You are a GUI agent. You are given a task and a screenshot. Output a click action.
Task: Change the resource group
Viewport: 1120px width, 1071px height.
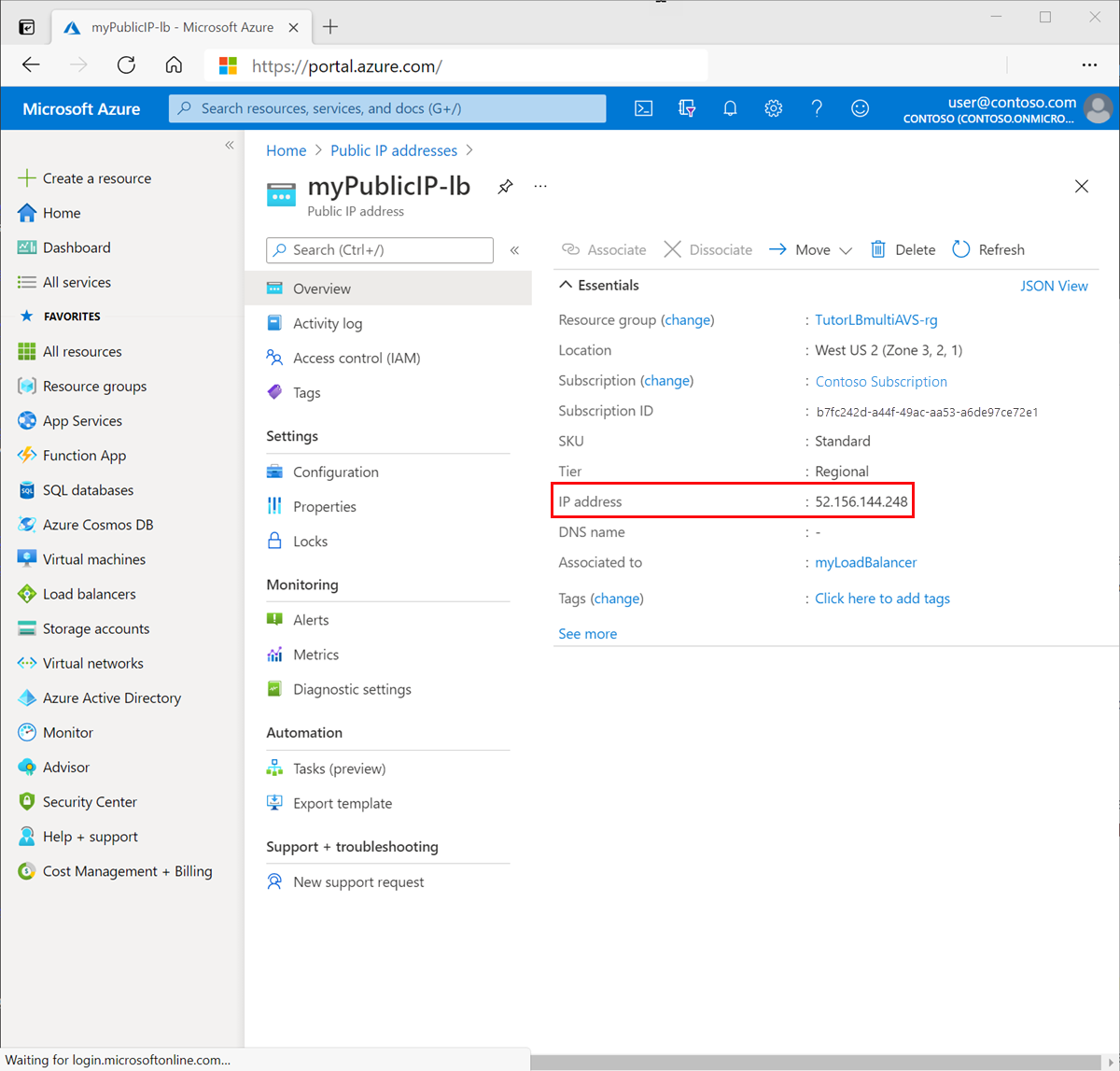pos(688,320)
